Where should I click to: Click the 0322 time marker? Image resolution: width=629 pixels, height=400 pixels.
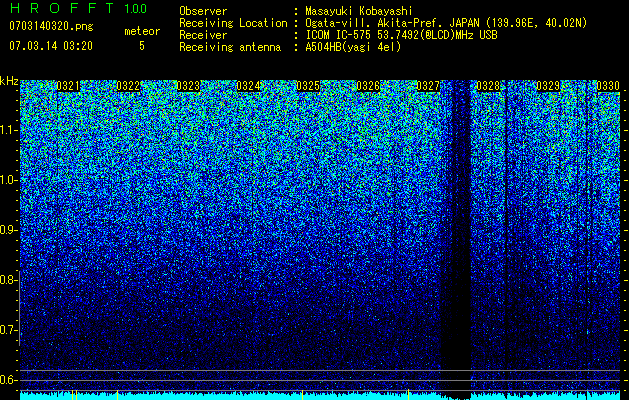pos(128,86)
